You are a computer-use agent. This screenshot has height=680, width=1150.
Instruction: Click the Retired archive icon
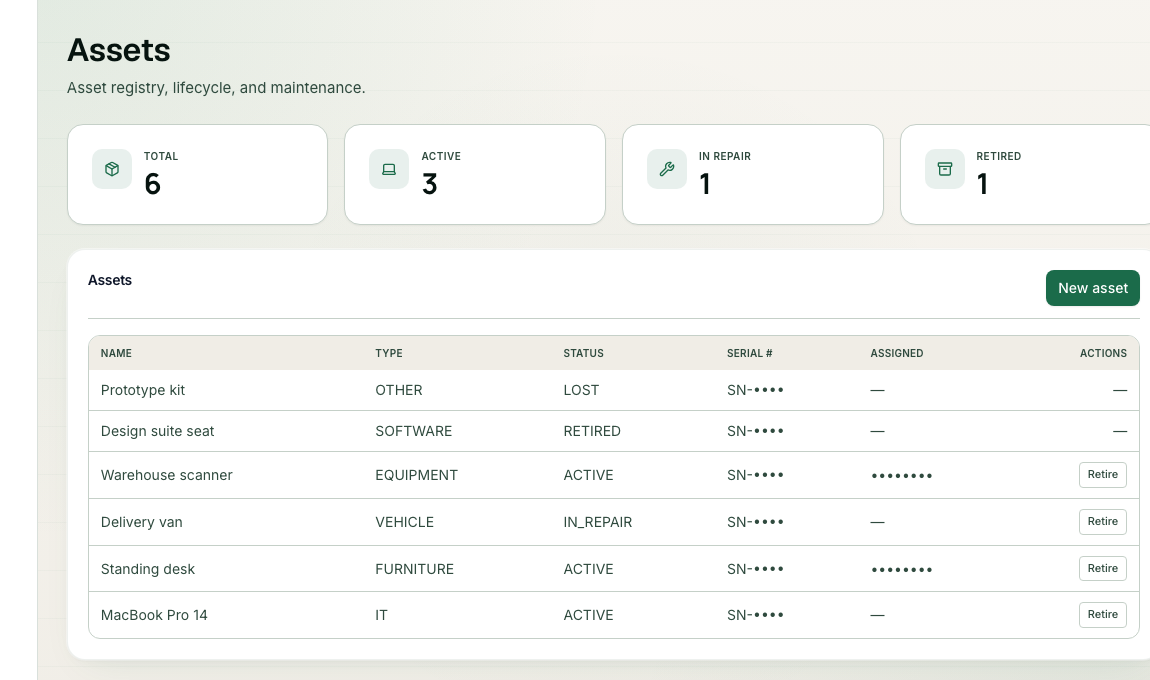click(945, 169)
